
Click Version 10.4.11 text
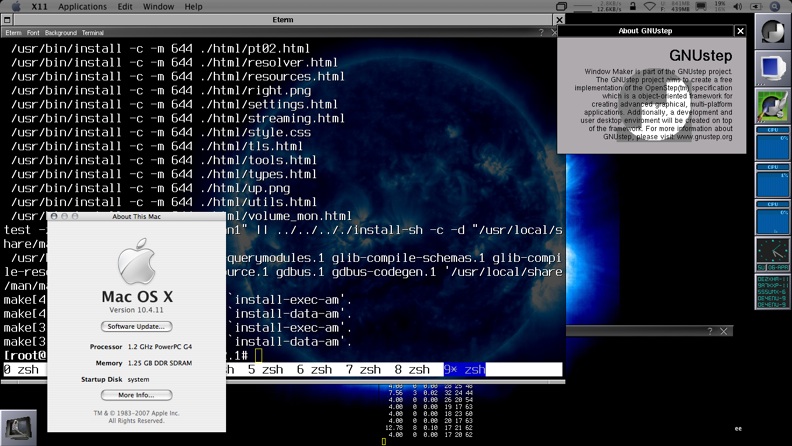pyautogui.click(x=136, y=310)
